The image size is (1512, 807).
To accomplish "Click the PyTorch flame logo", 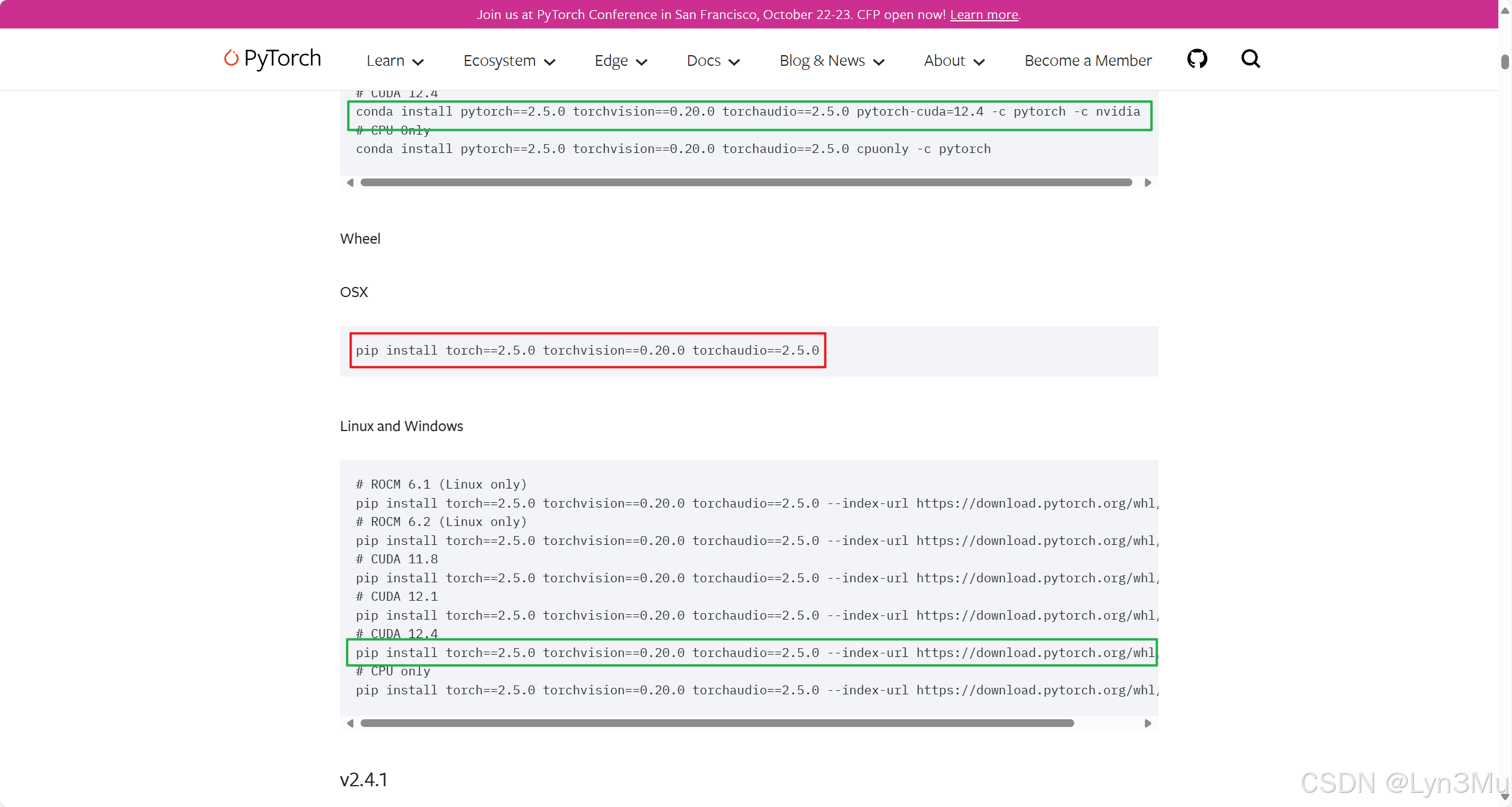I will 231,58.
